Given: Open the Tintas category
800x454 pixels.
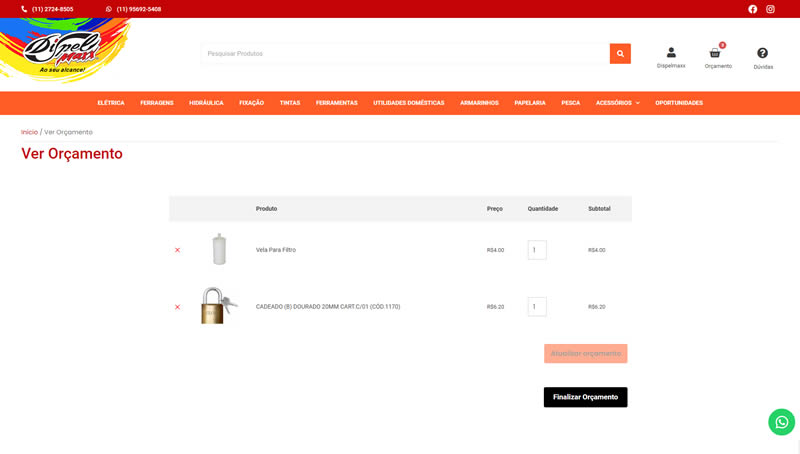Looking at the screenshot, I should pos(290,103).
